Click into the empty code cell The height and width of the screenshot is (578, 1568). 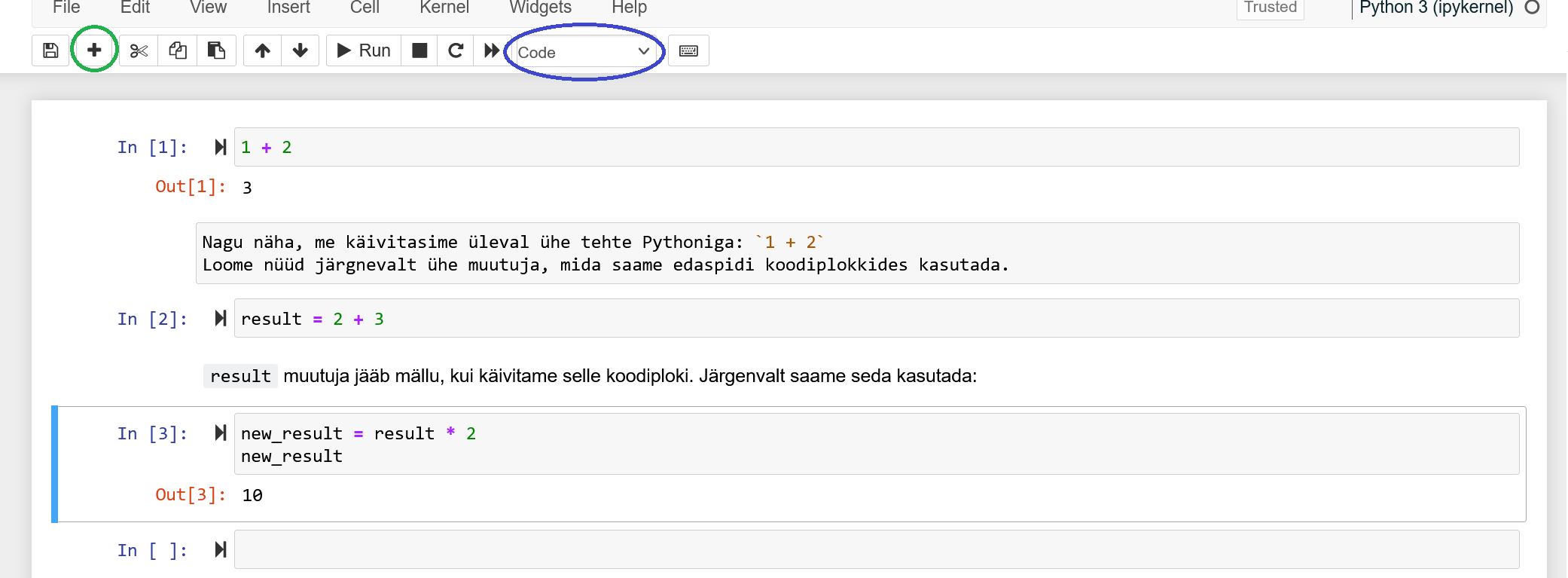pos(877,549)
